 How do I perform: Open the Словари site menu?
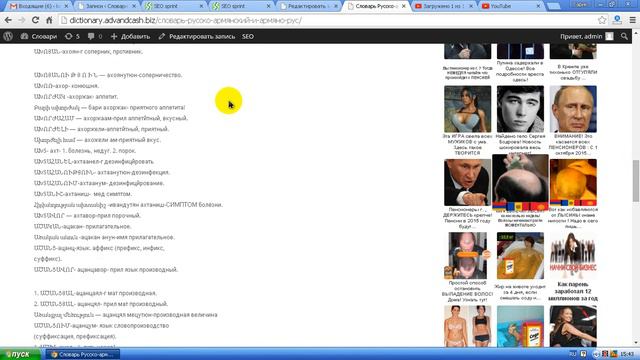point(39,36)
